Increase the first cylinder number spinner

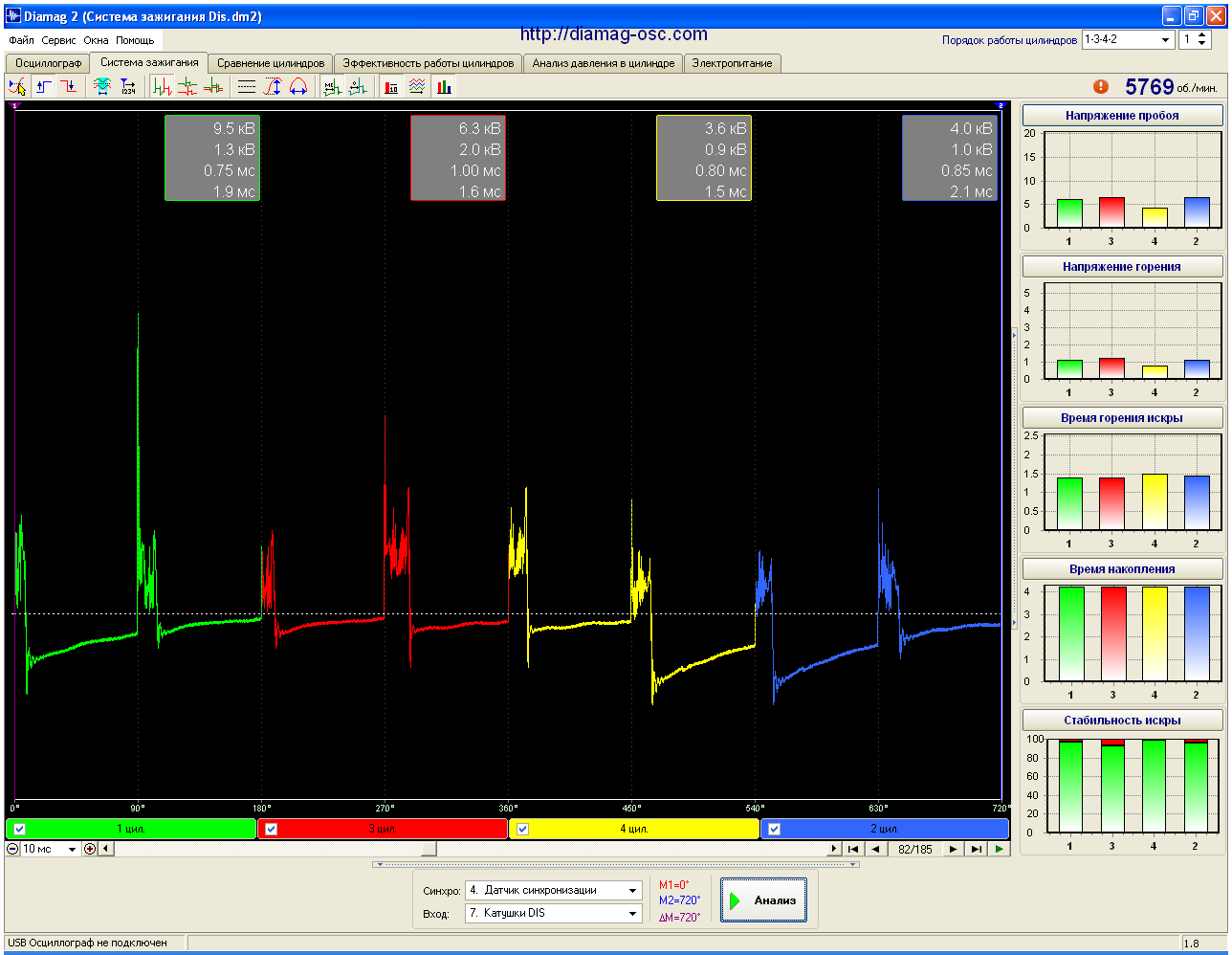coord(1204,35)
